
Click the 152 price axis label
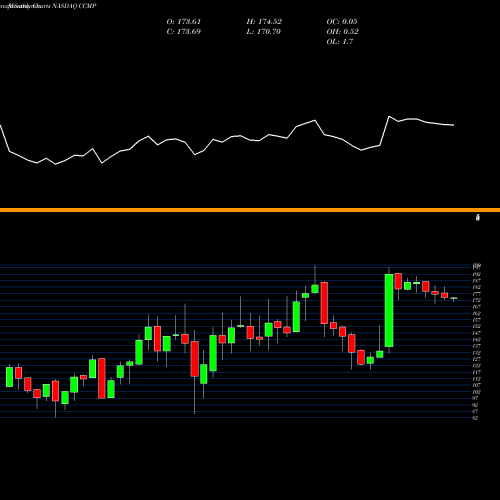click(477, 326)
